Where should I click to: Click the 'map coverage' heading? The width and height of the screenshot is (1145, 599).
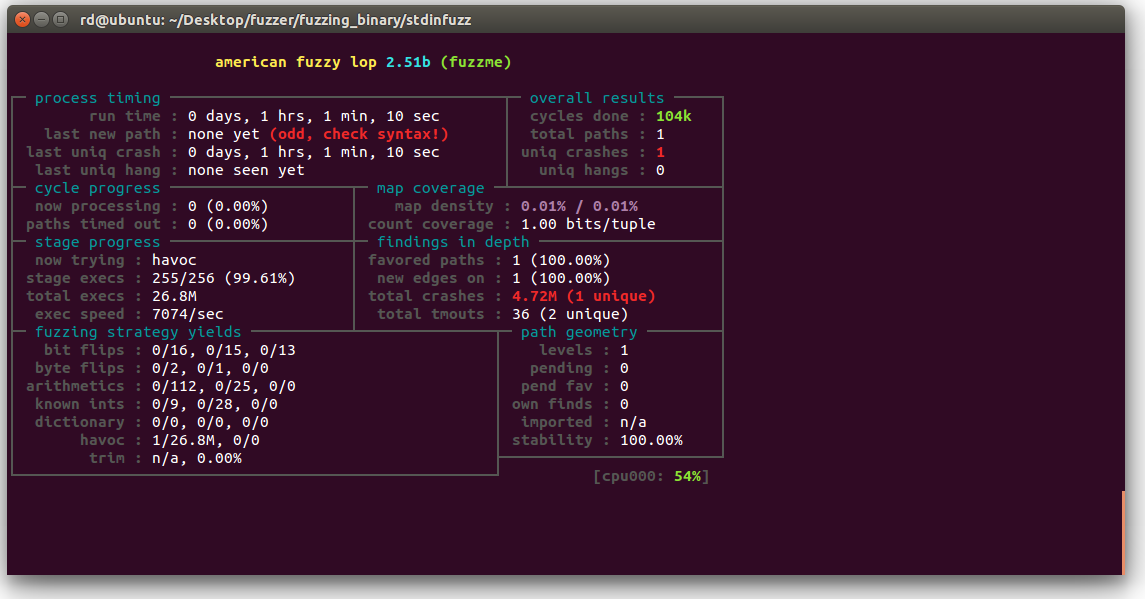(430, 188)
